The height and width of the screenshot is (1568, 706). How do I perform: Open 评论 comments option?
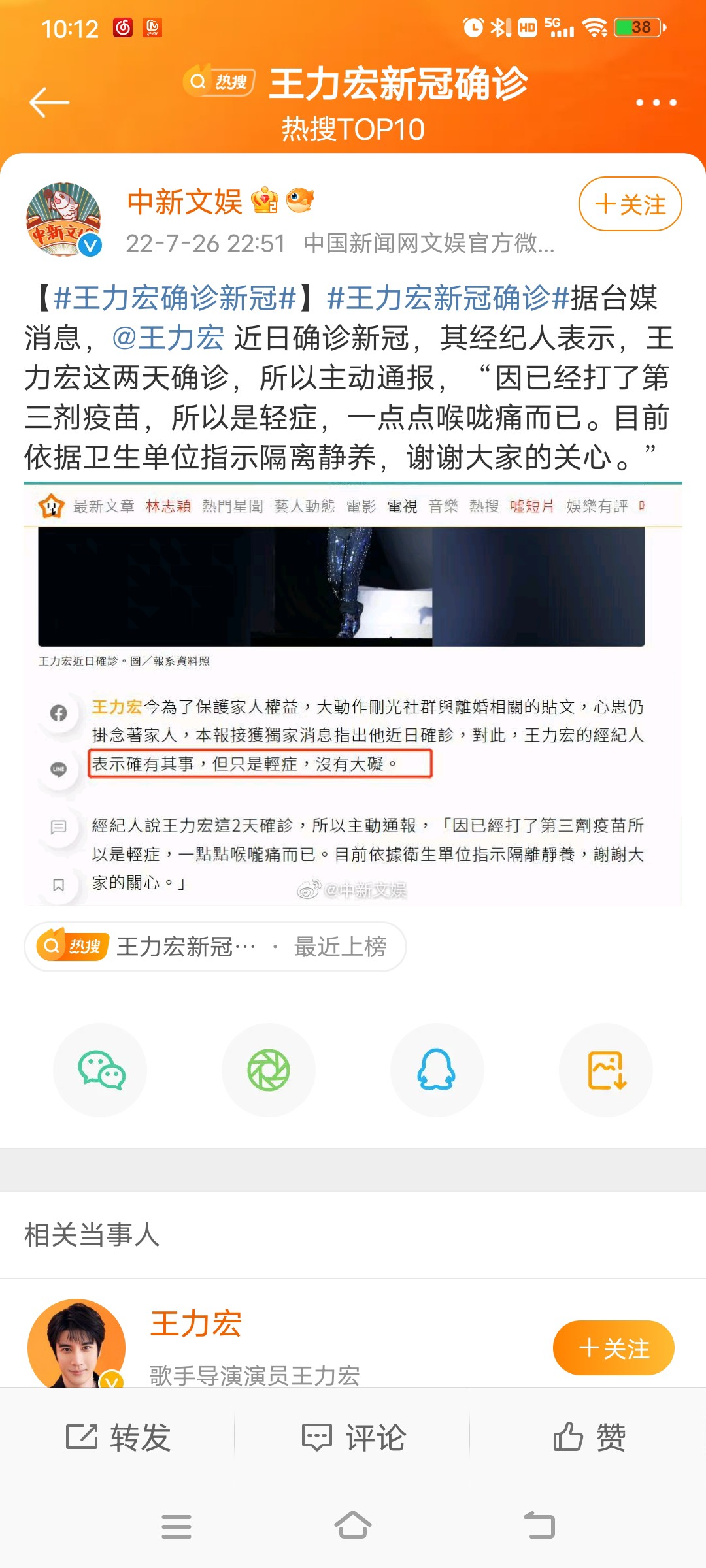click(354, 1437)
